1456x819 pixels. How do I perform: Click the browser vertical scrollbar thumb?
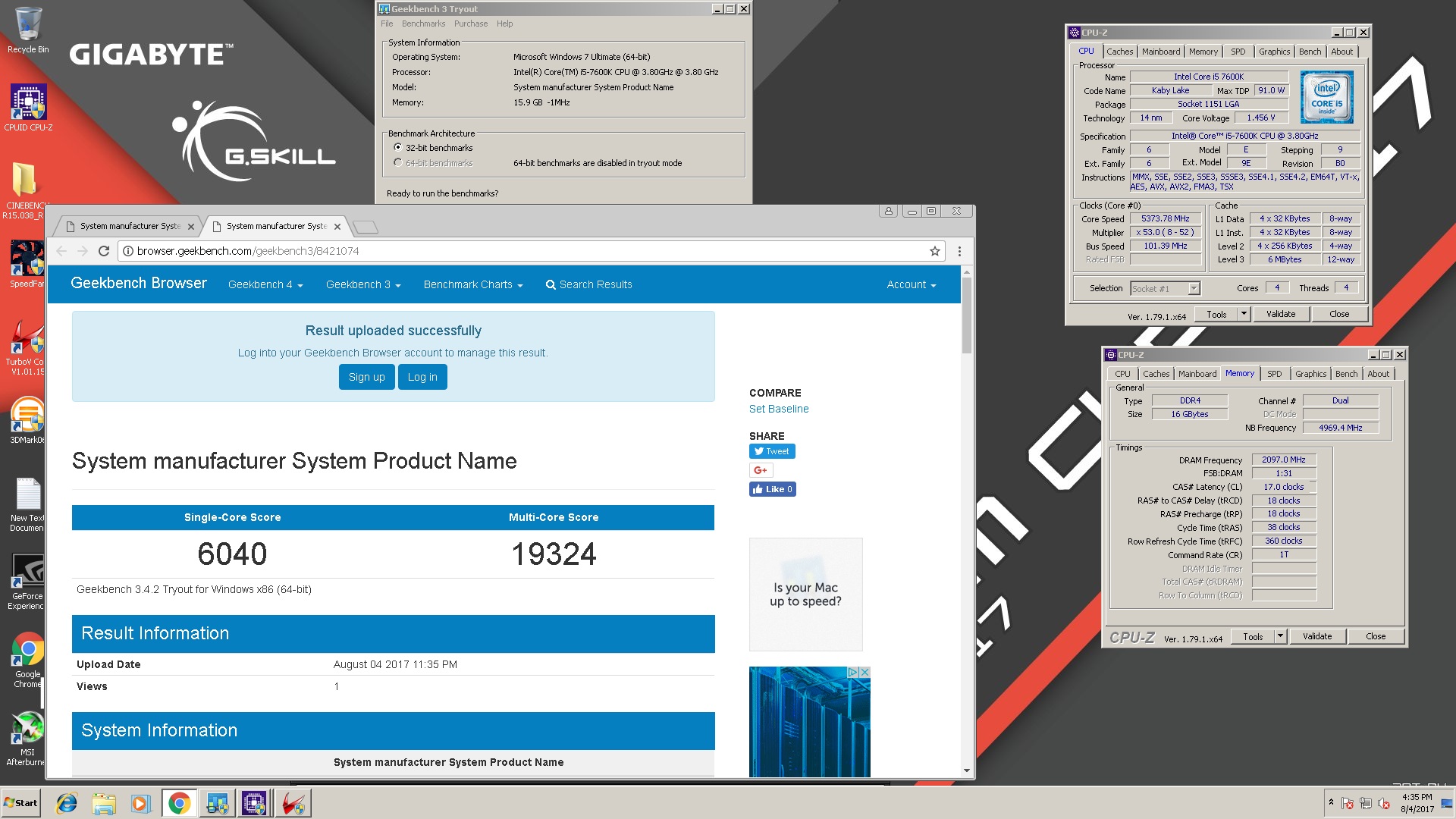tap(966, 315)
